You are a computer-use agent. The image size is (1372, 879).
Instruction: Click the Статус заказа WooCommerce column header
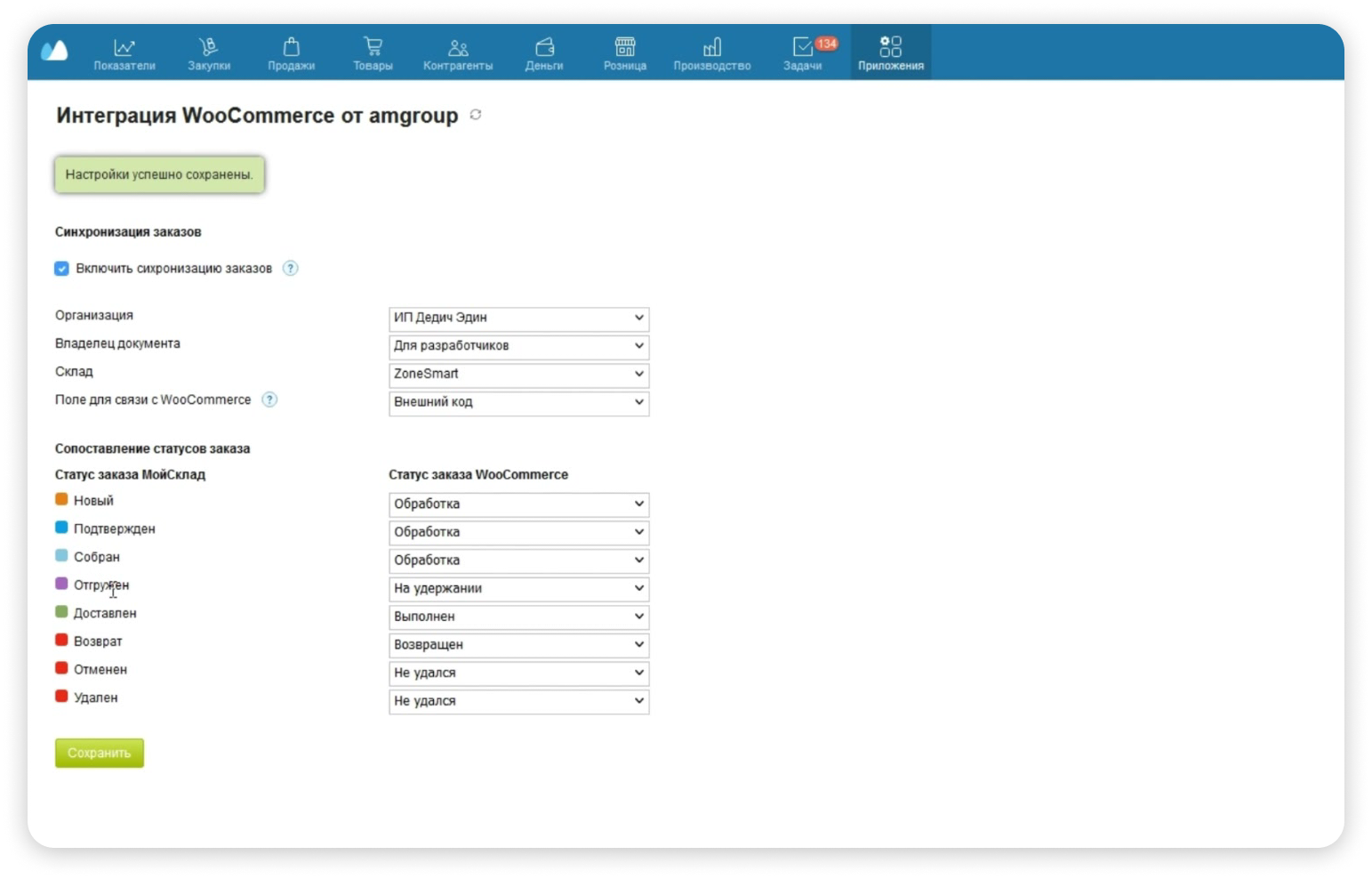[478, 474]
